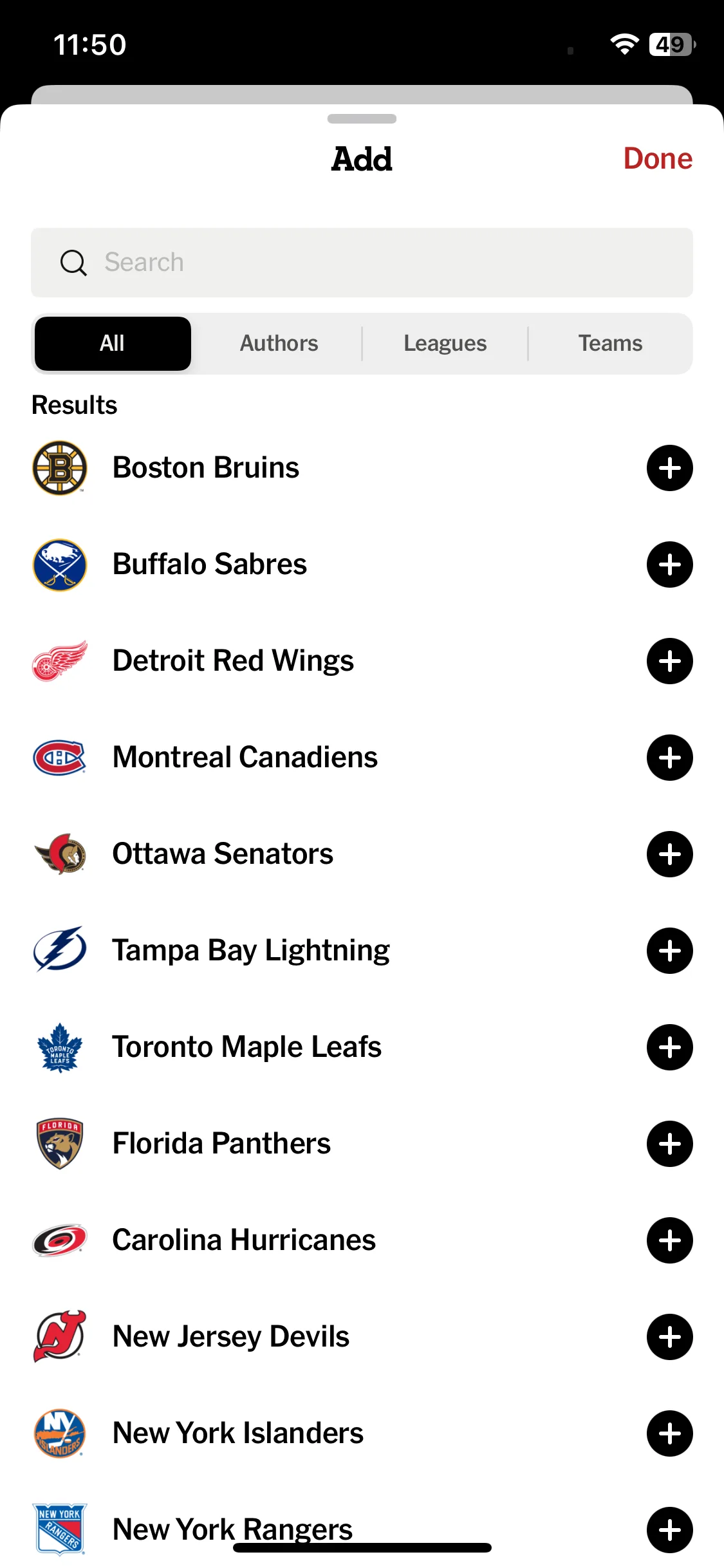Add Toronto Maple Leafs via plus icon

669,1047
